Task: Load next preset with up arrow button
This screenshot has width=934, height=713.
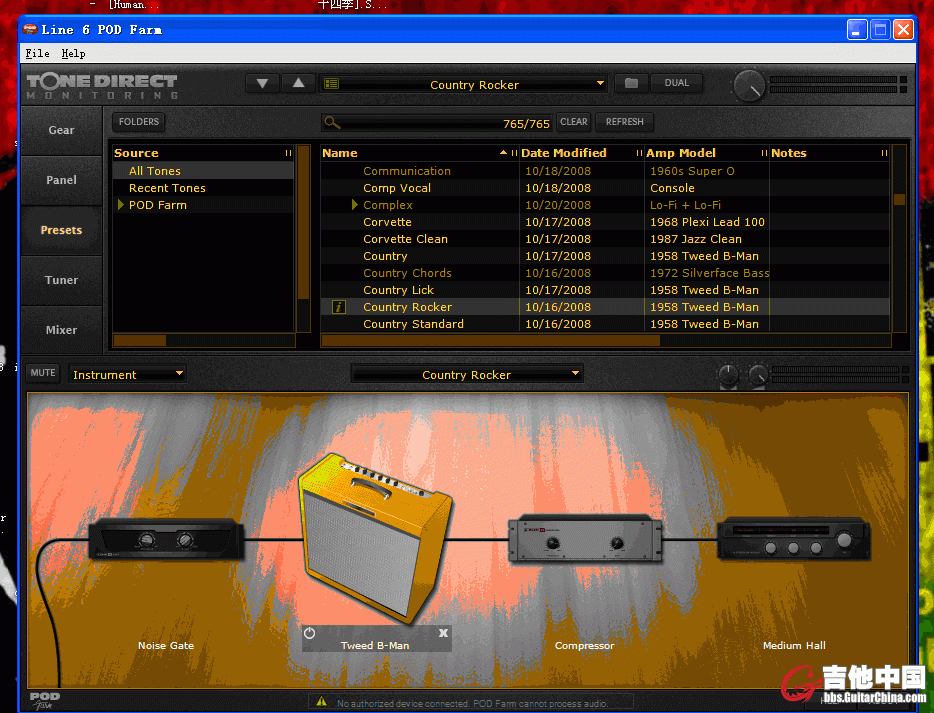Action: click(298, 83)
